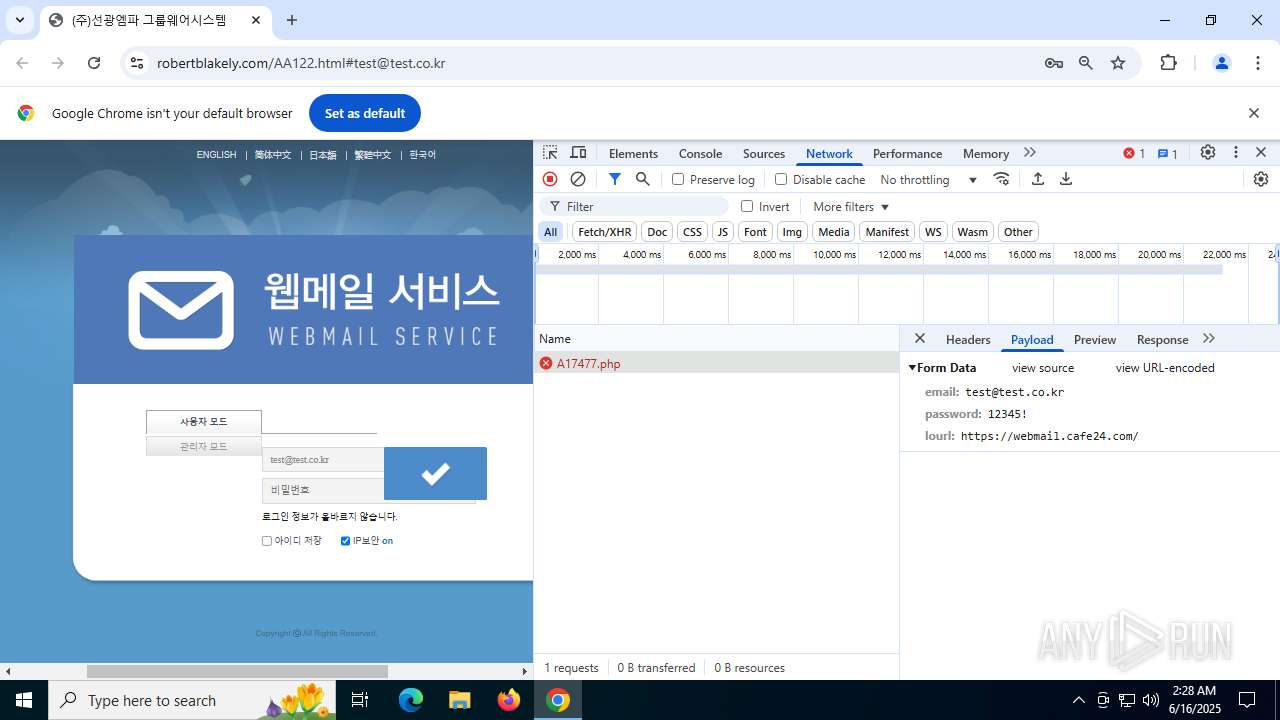Click Set as default button
The width and height of the screenshot is (1280, 720).
[x=365, y=113]
